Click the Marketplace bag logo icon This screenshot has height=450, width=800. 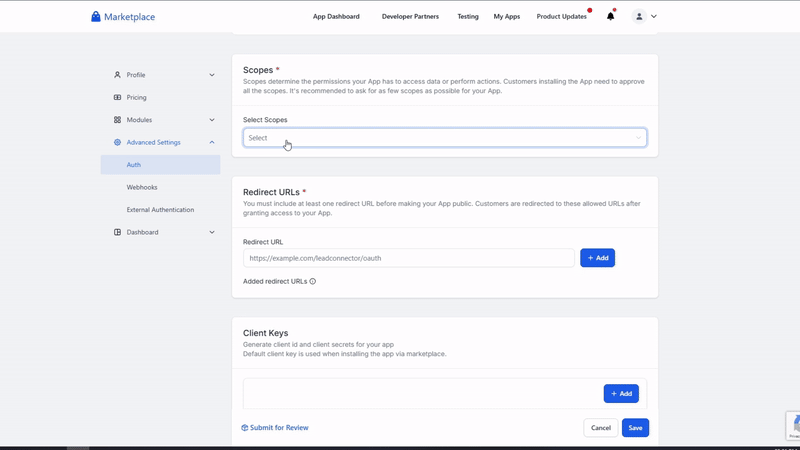click(x=95, y=16)
